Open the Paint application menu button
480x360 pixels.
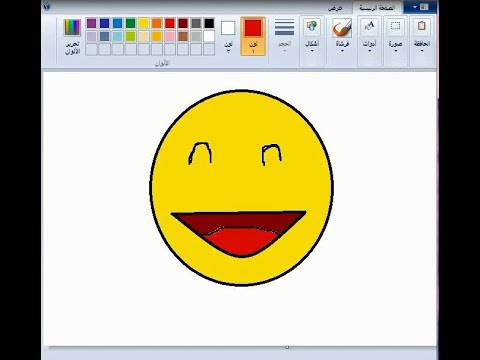tap(421, 7)
